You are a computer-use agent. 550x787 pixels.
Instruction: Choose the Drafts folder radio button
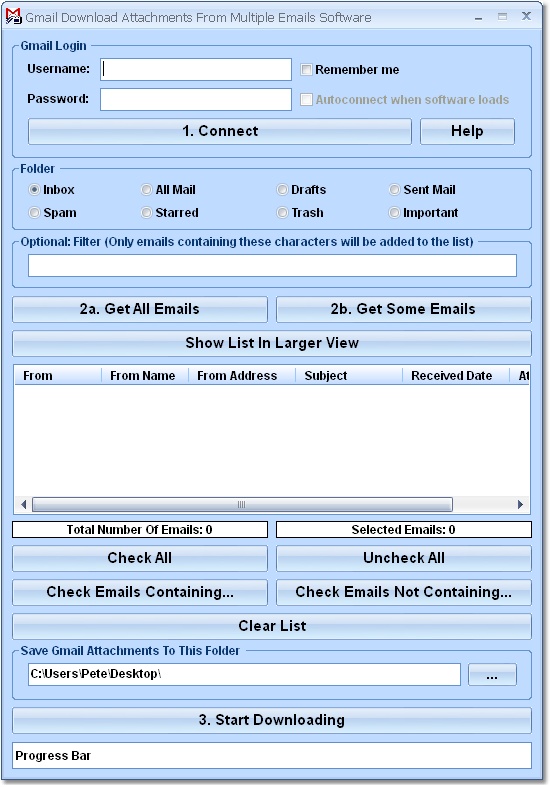coord(282,190)
